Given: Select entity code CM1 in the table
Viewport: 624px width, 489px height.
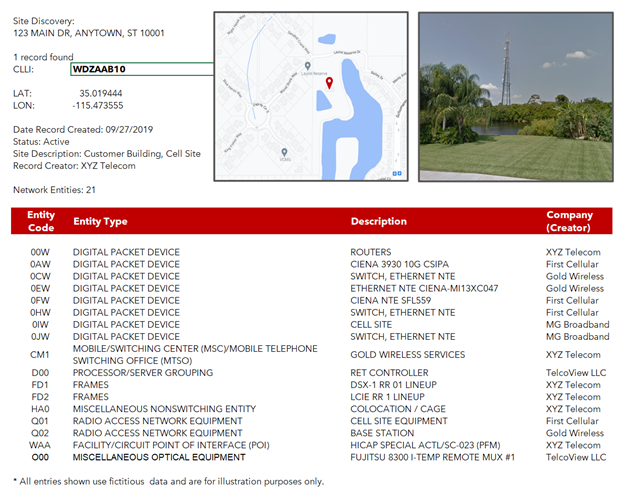Looking at the screenshot, I should pyautogui.click(x=40, y=355).
